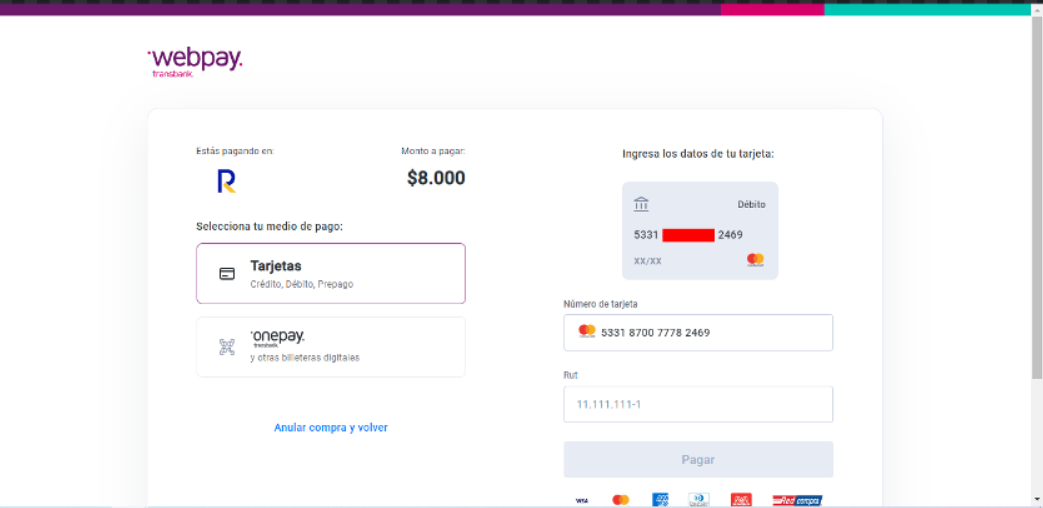Click the Visa logo below Pagar

(x=581, y=500)
